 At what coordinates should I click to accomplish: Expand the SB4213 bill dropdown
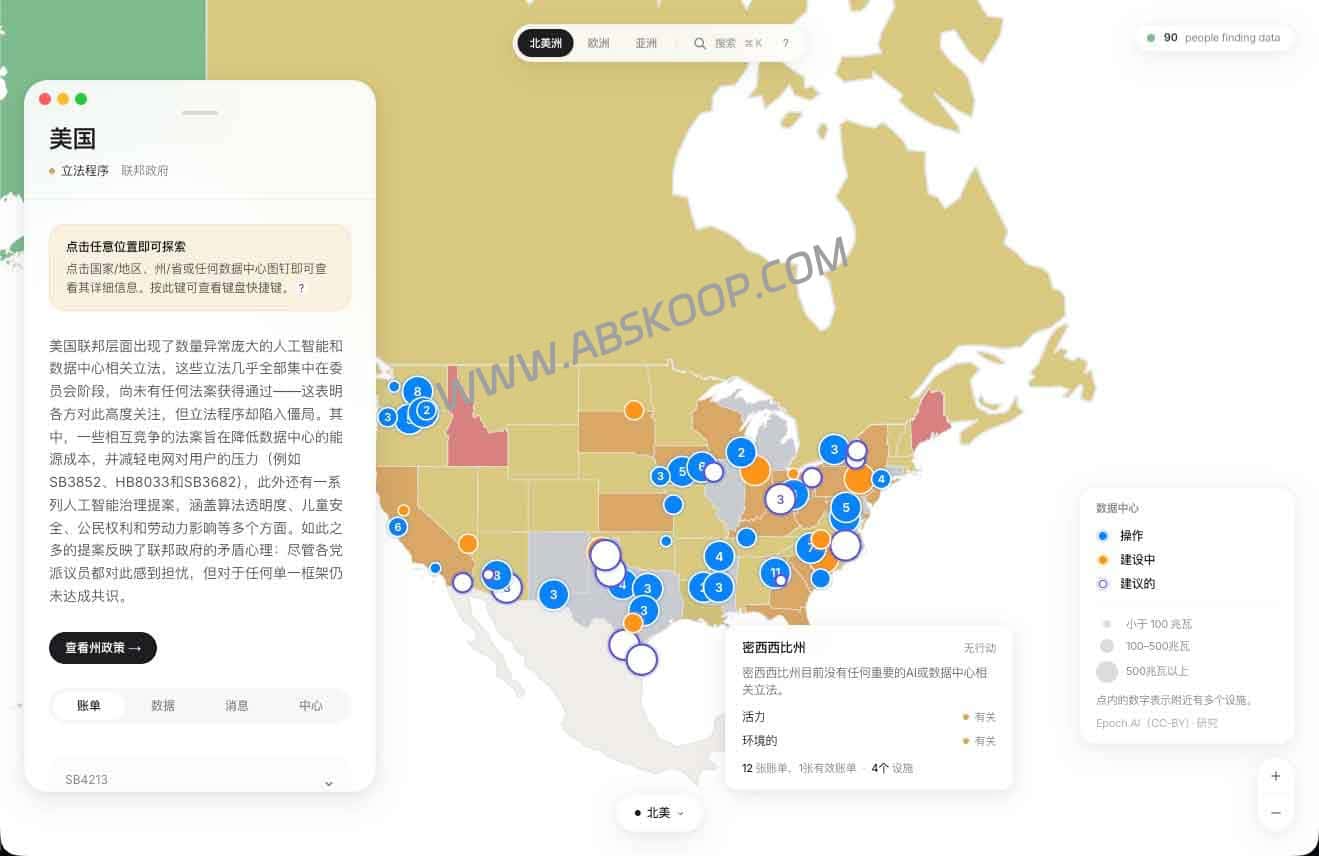tap(328, 783)
